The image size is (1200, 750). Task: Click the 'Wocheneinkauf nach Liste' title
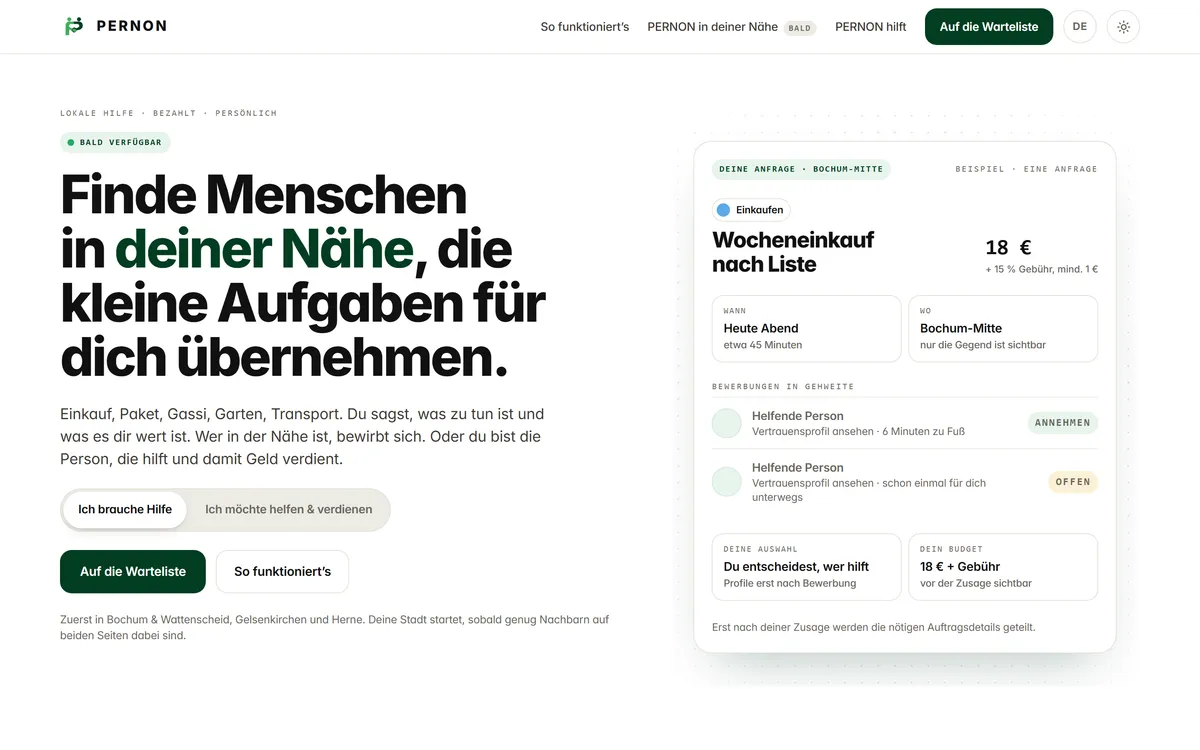pos(793,252)
